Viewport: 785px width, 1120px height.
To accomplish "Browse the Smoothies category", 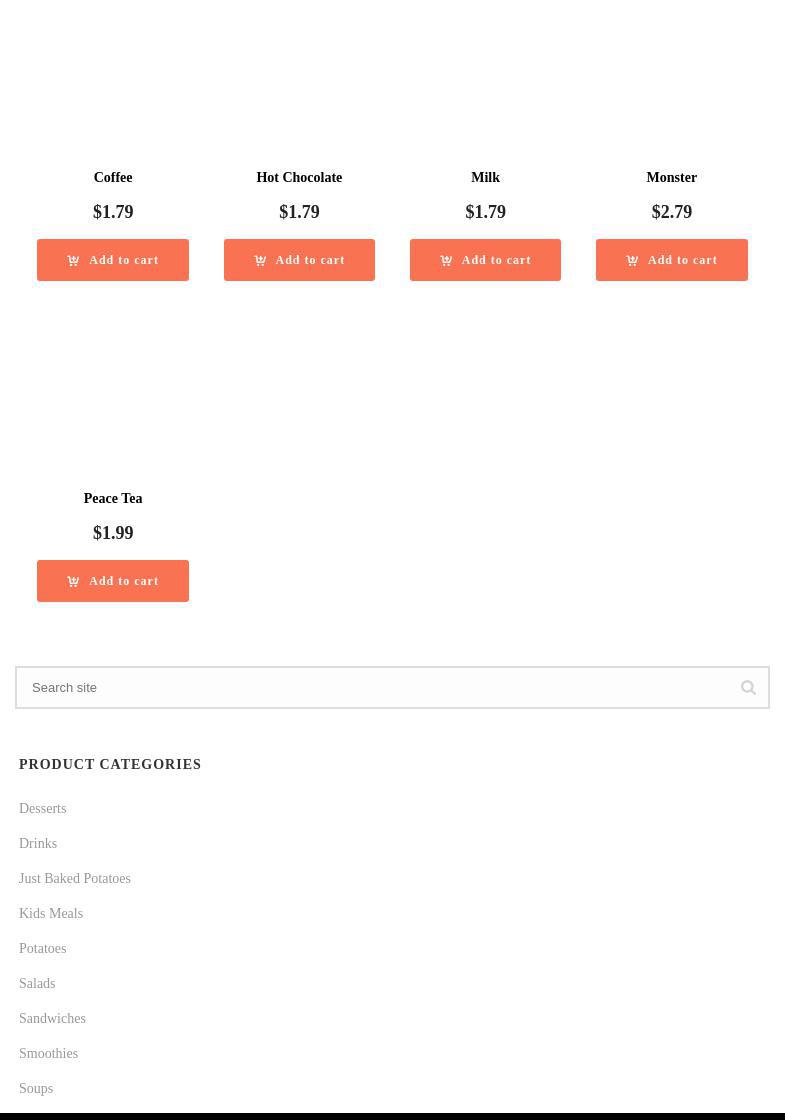I will coord(48,1054).
